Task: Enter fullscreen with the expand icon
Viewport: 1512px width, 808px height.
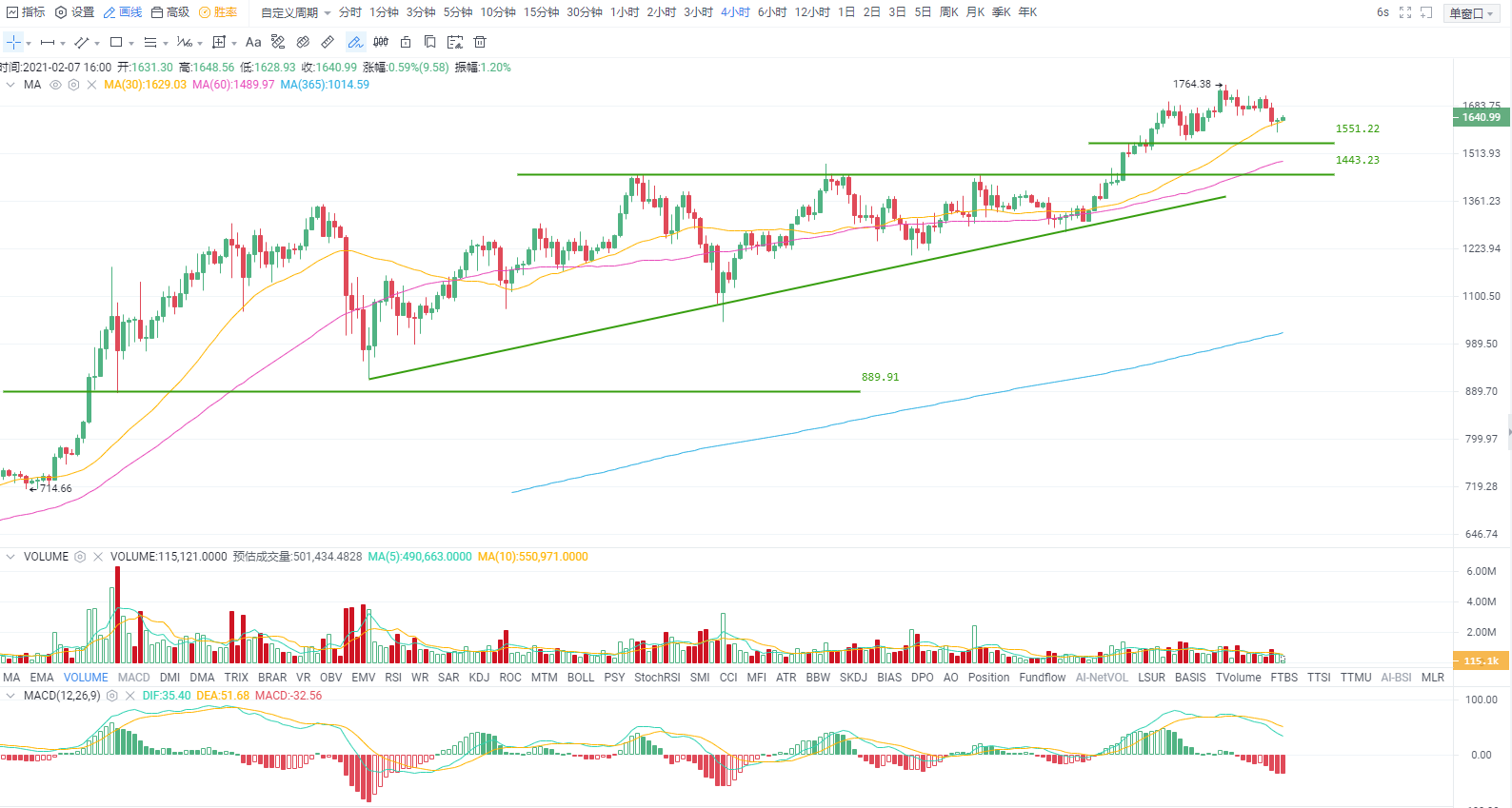Action: [1405, 12]
